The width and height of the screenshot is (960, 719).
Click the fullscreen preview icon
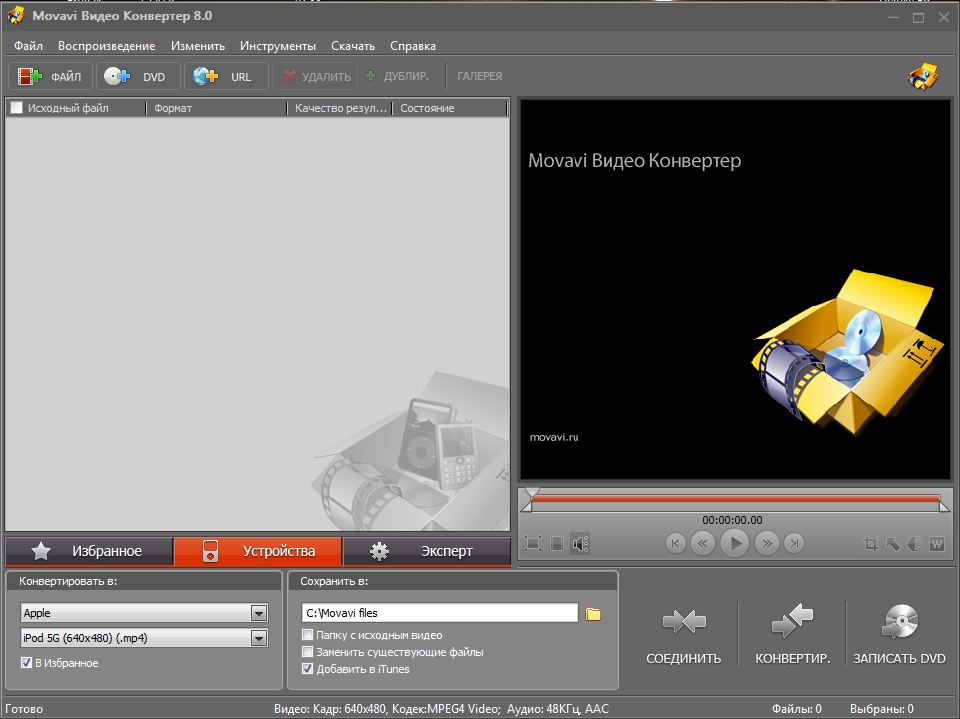click(x=533, y=543)
